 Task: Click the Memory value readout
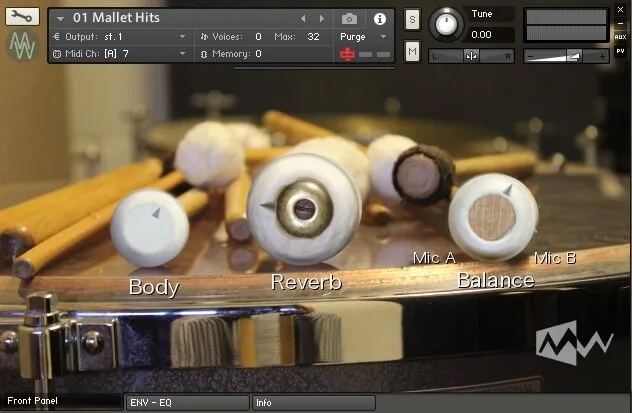[x=258, y=54]
